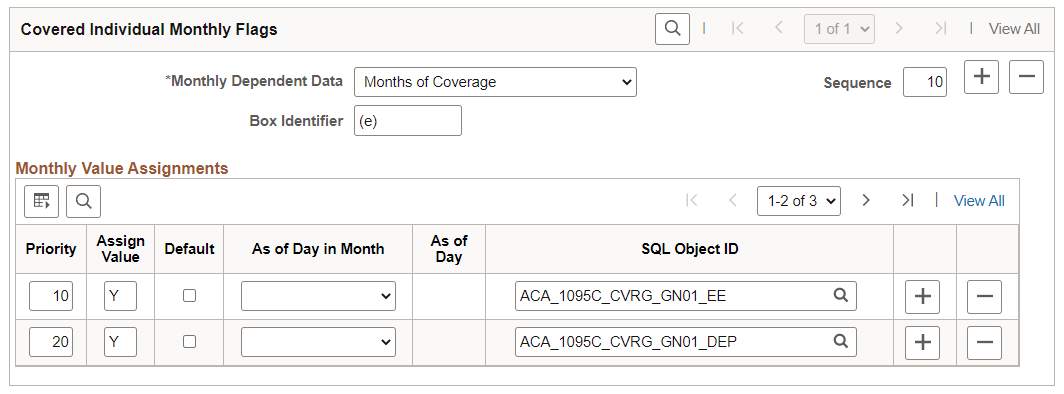Click View All in Monthly Value Assignments grid
This screenshot has width=1064, height=394.
[979, 201]
